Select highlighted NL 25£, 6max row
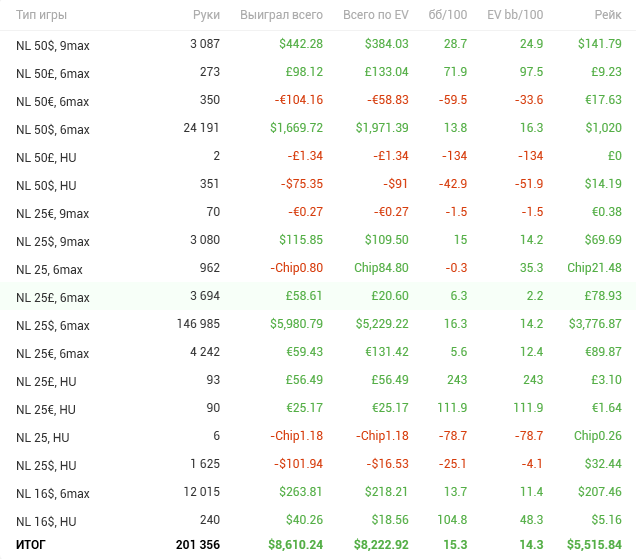The width and height of the screenshot is (636, 559). [318, 296]
